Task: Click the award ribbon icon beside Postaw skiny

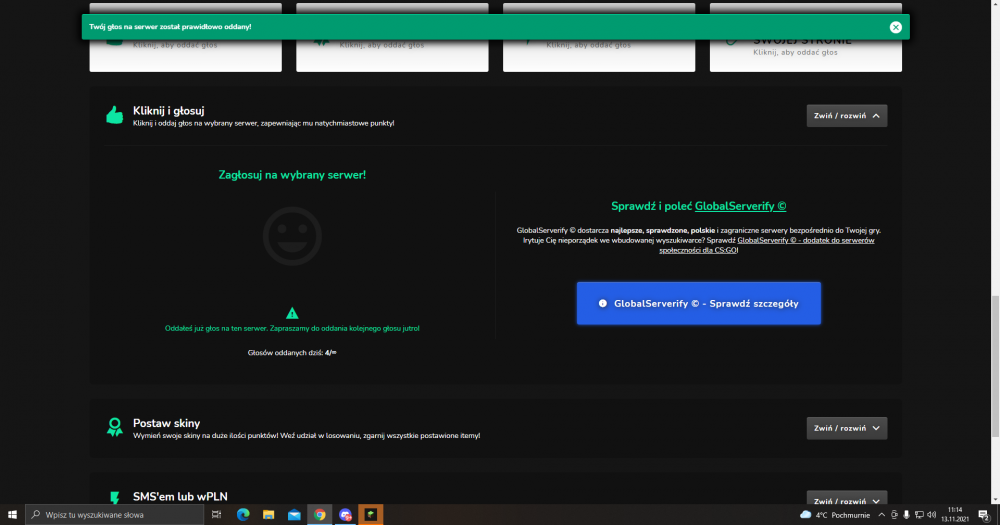Action: (x=115, y=427)
